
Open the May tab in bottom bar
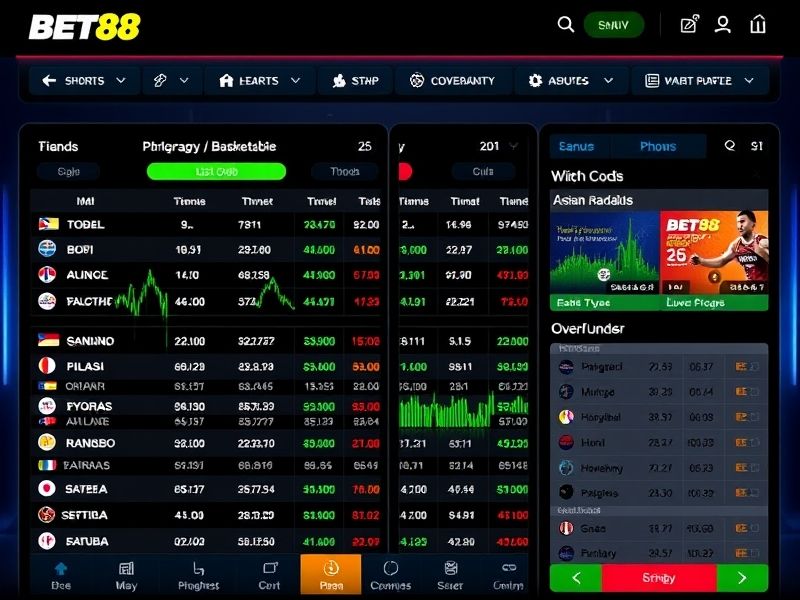[x=126, y=577]
